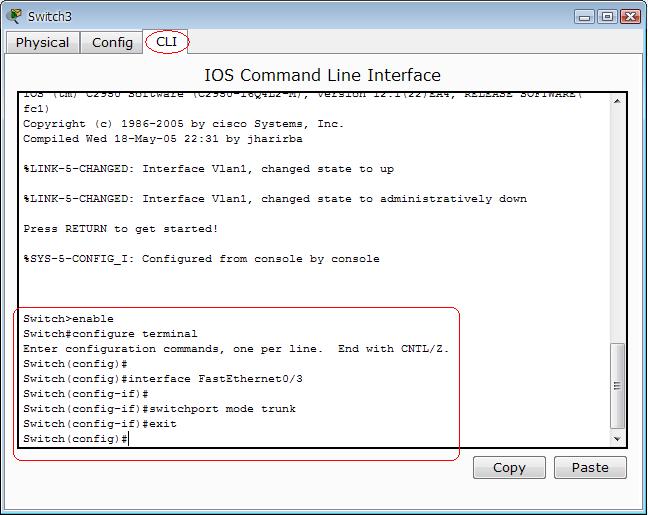Click the 'Switch#configure terminal' line
The height and width of the screenshot is (515, 648).
point(110,334)
